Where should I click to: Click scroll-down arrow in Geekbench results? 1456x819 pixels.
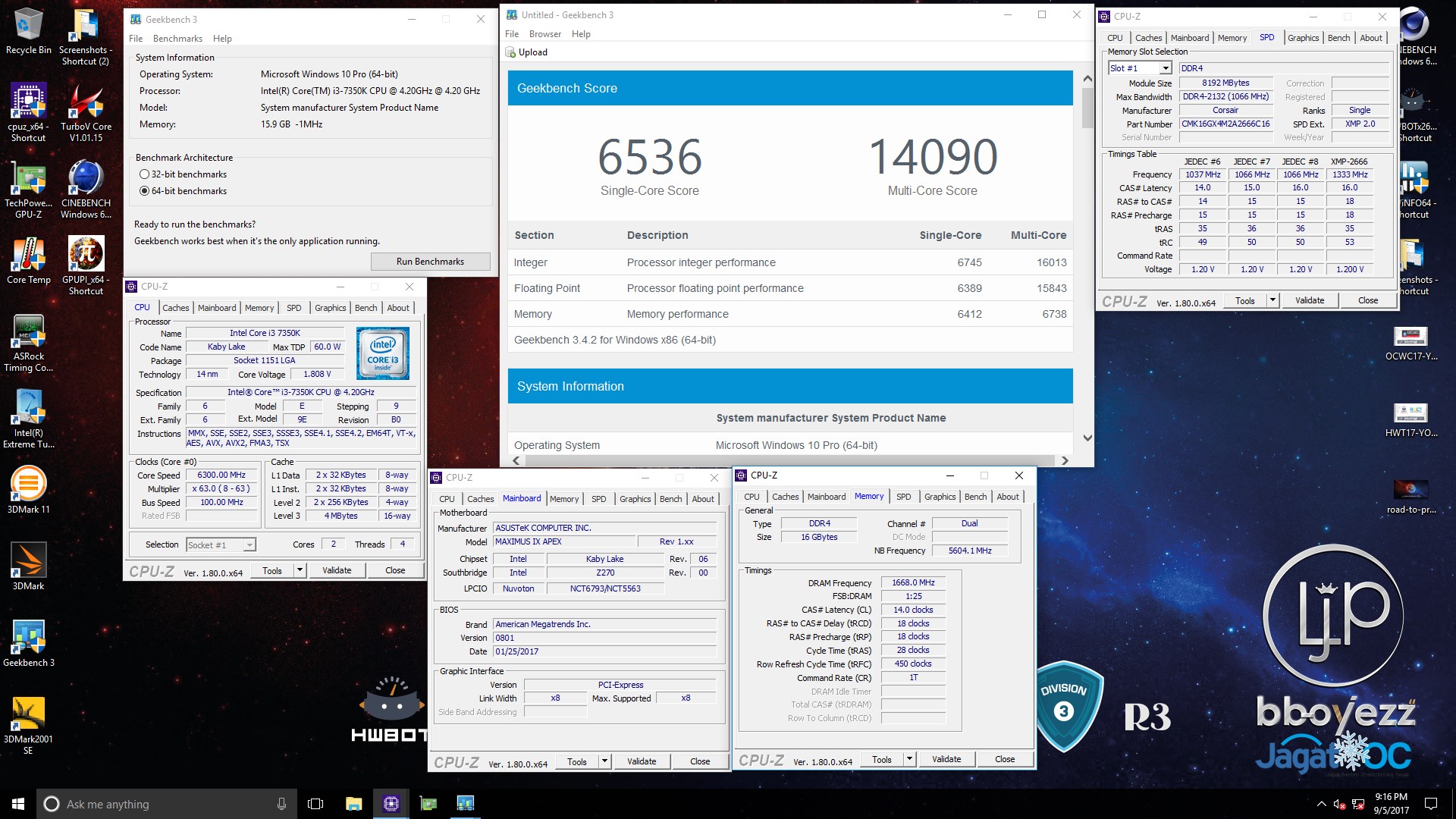tap(1087, 438)
